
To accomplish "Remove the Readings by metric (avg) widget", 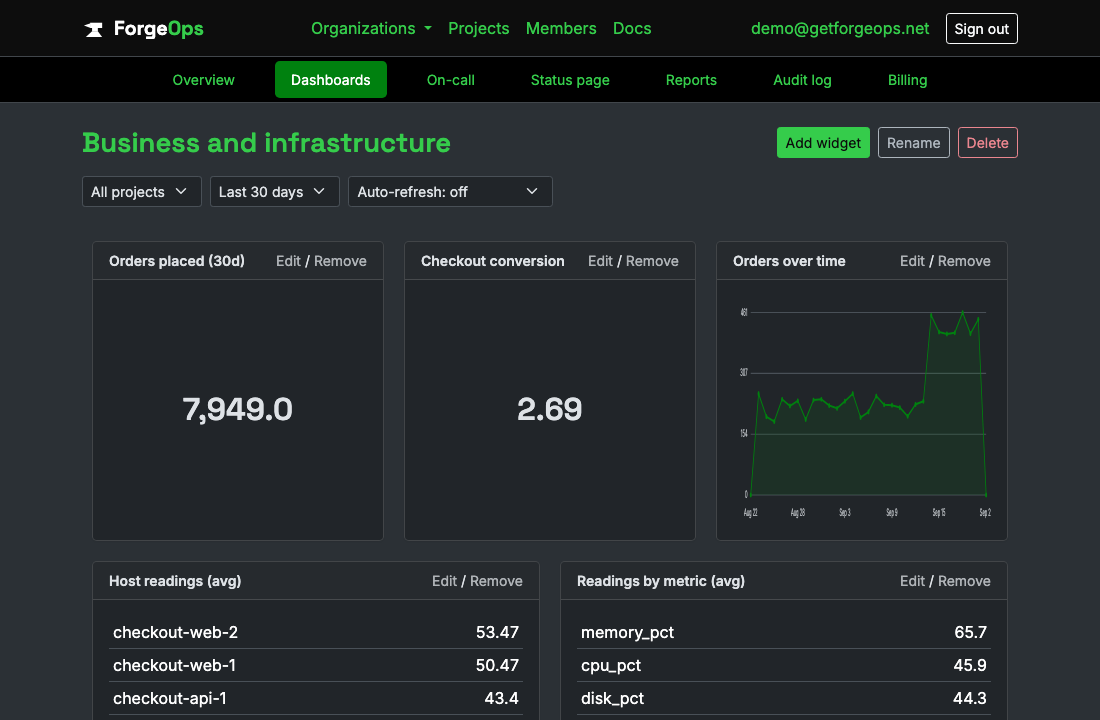I will [965, 581].
